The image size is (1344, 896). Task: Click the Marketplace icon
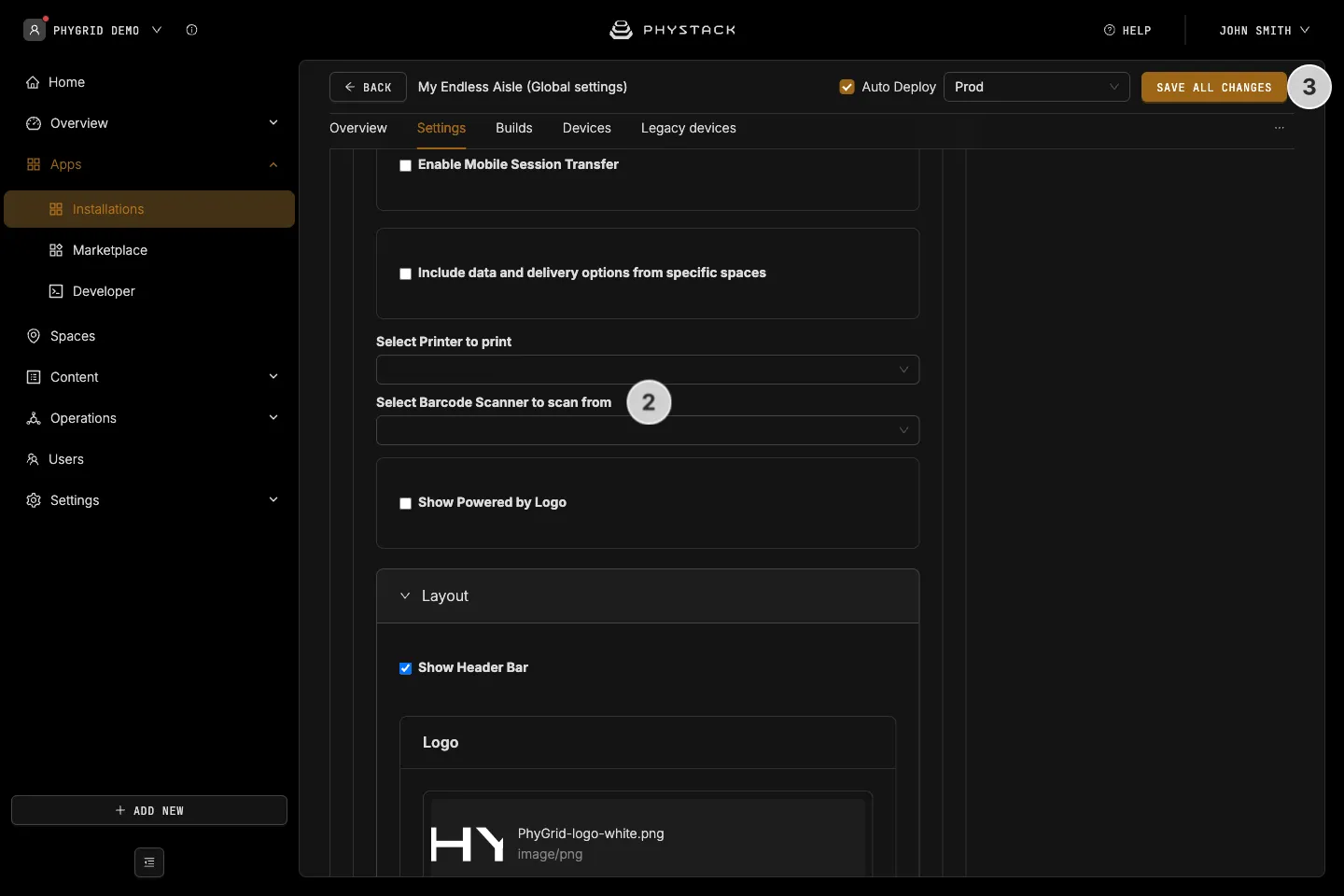tap(56, 250)
